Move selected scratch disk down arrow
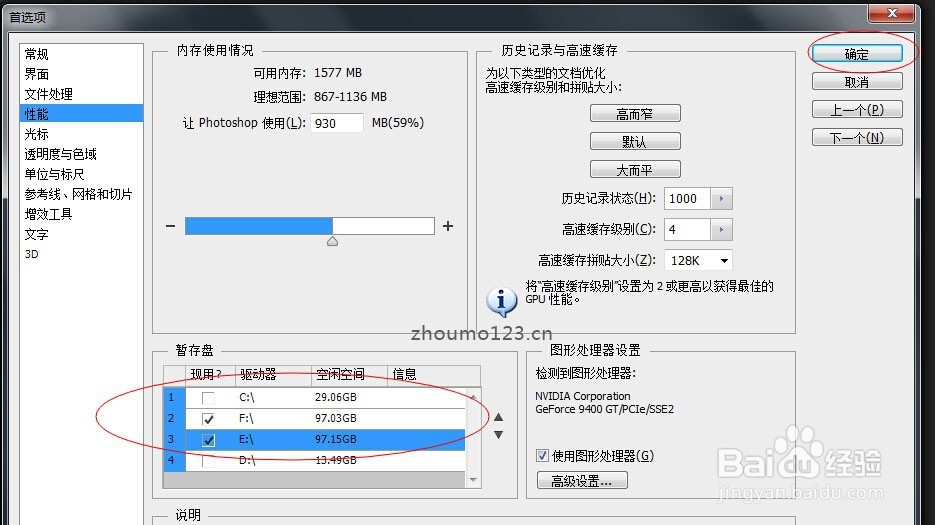The image size is (935, 525). 499,435
